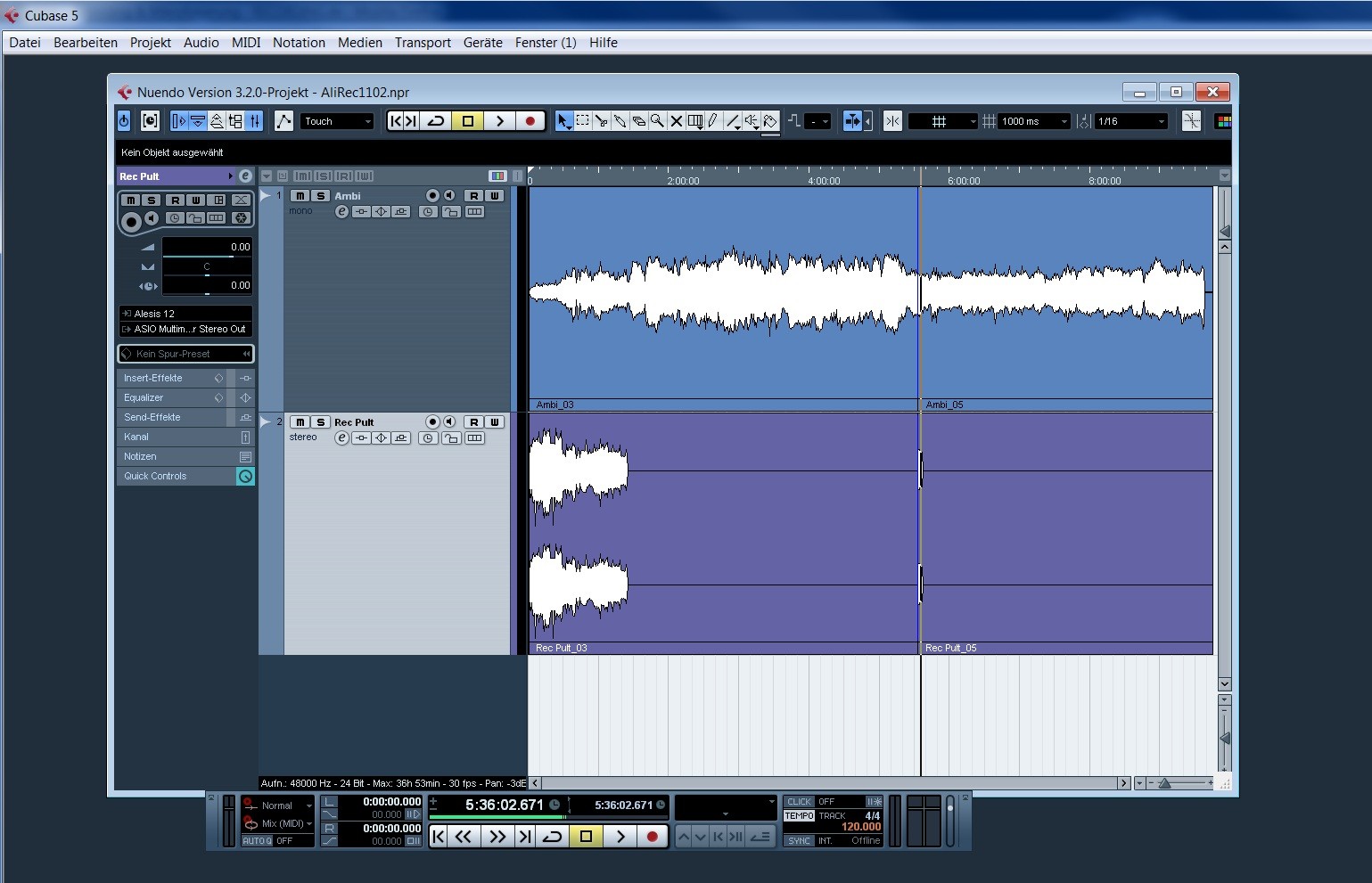Select the Range Selection tool
Screen dimensions: 1372x883
(582, 121)
